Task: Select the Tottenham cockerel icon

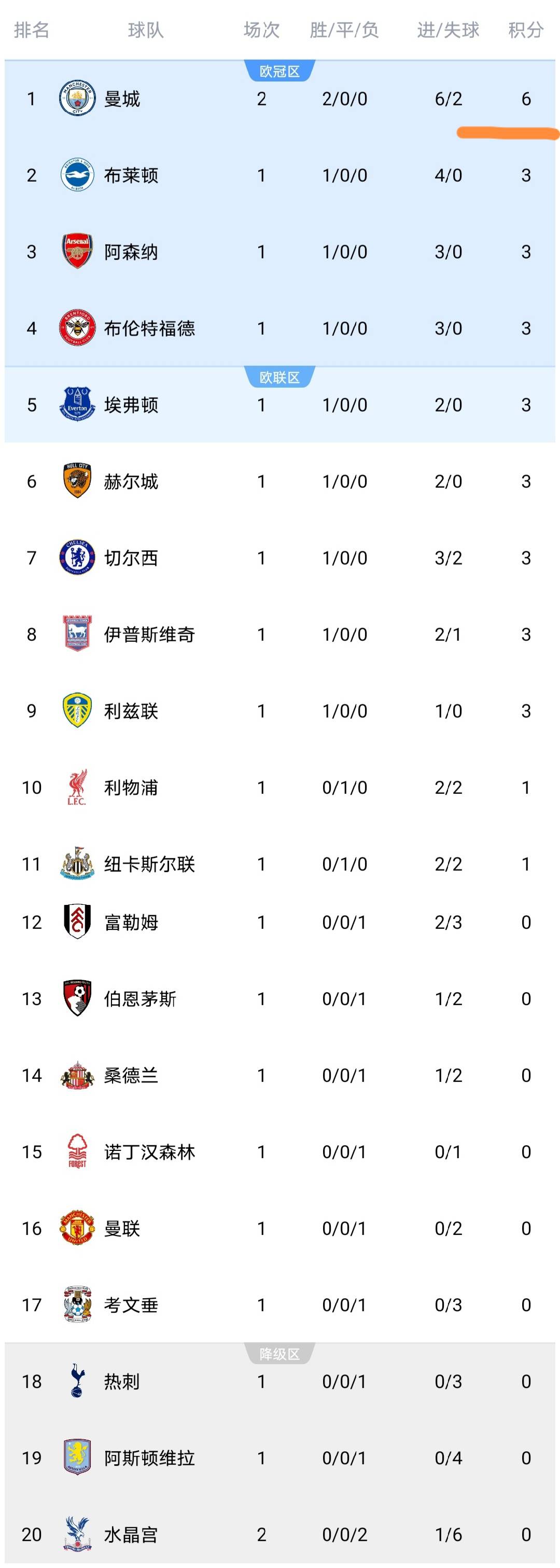Action: 77,1381
